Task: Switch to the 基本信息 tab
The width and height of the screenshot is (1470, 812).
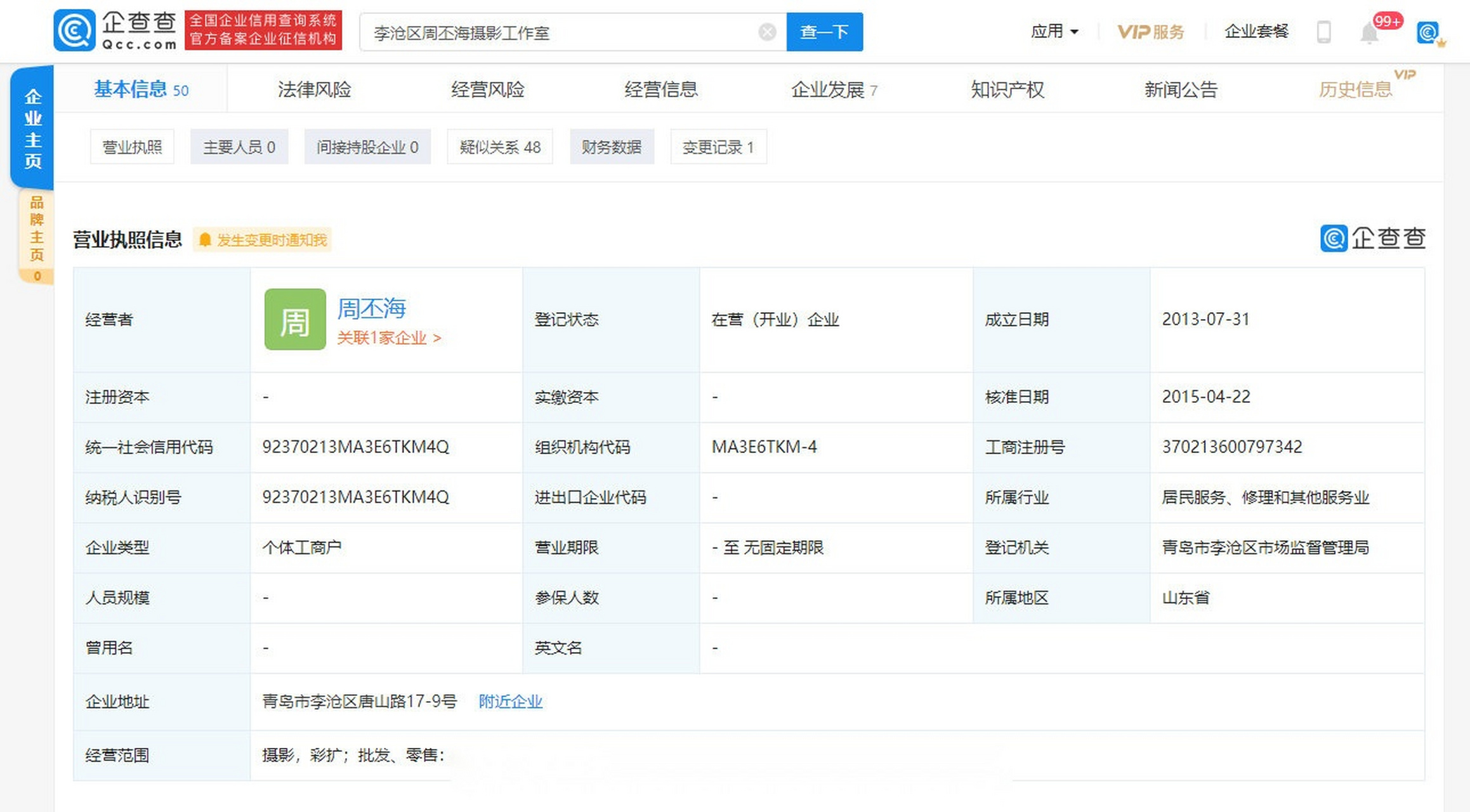Action: click(141, 89)
